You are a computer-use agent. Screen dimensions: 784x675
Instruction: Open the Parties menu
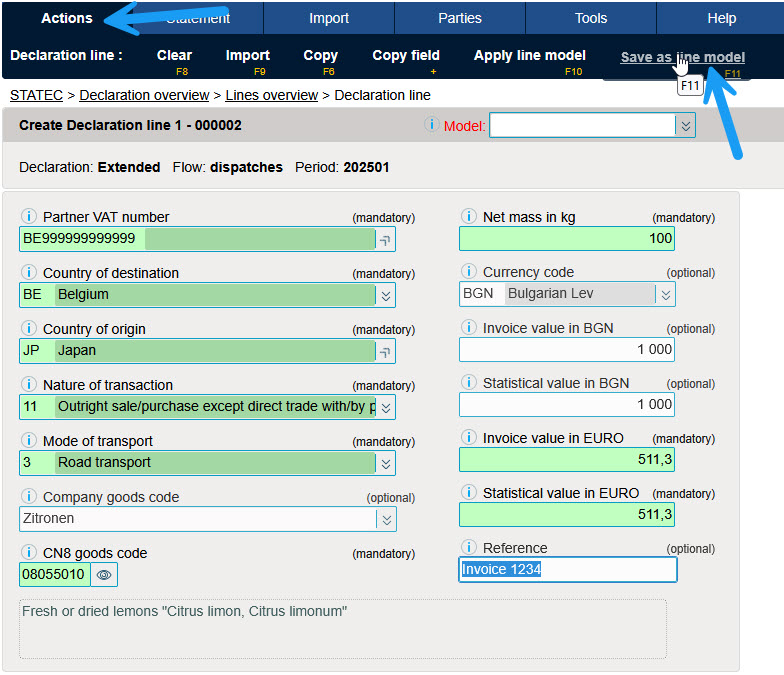click(x=460, y=18)
